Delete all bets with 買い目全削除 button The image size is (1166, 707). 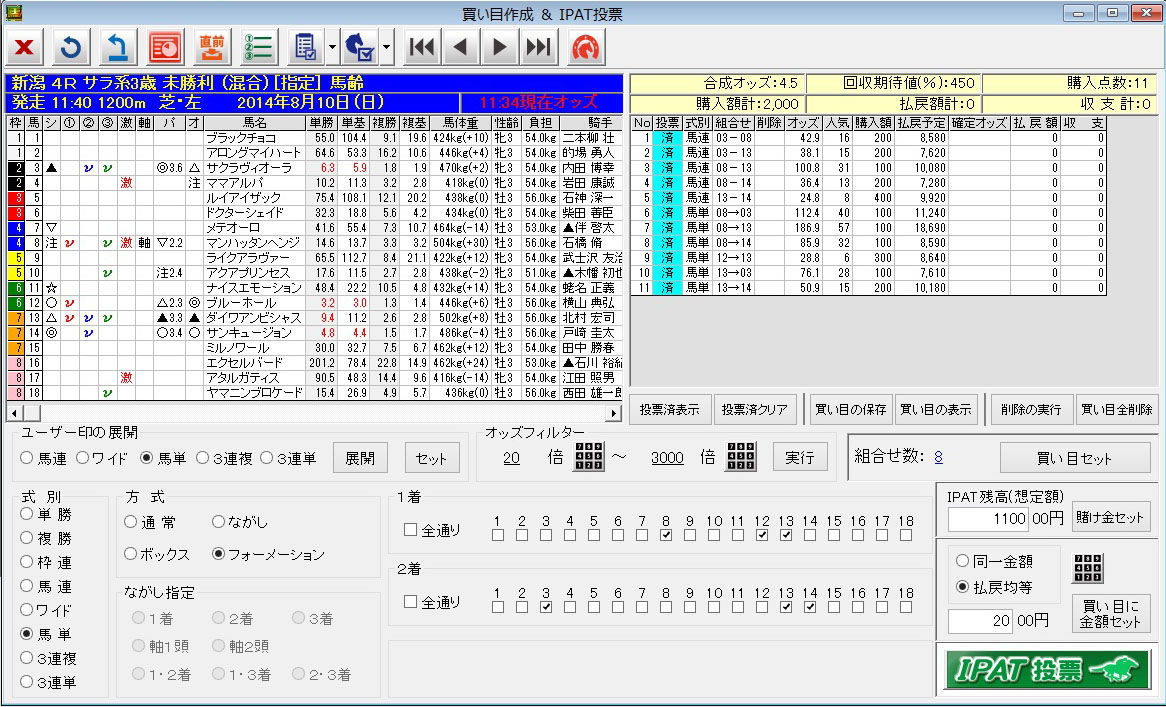1117,410
